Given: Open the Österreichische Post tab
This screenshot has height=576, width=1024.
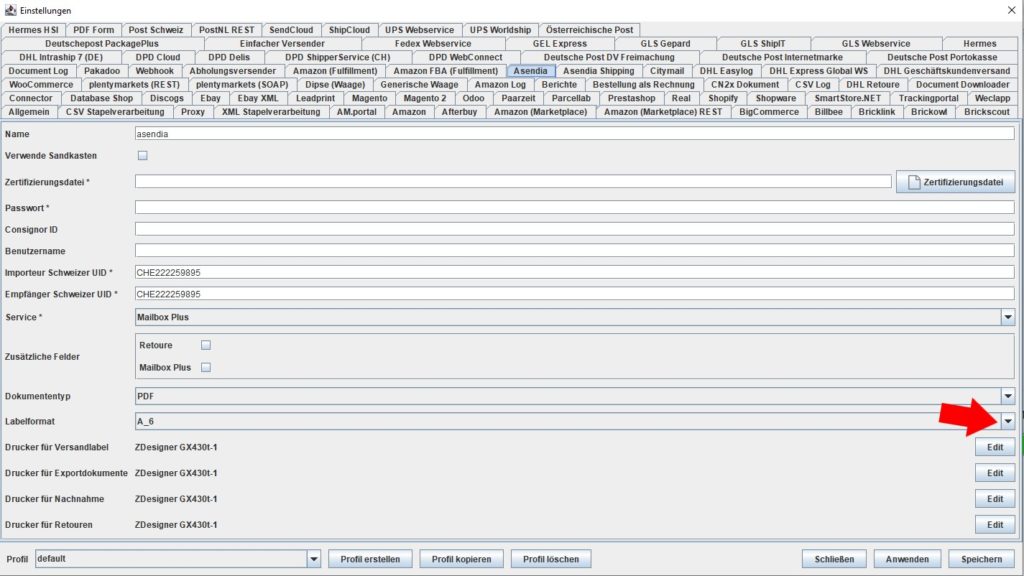Looking at the screenshot, I should pyautogui.click(x=589, y=29).
